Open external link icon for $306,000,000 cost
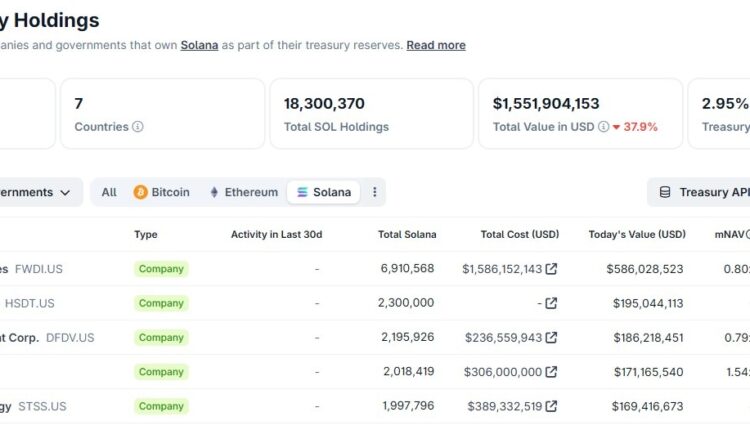Viewport: 750px width, 430px height. [x=551, y=372]
